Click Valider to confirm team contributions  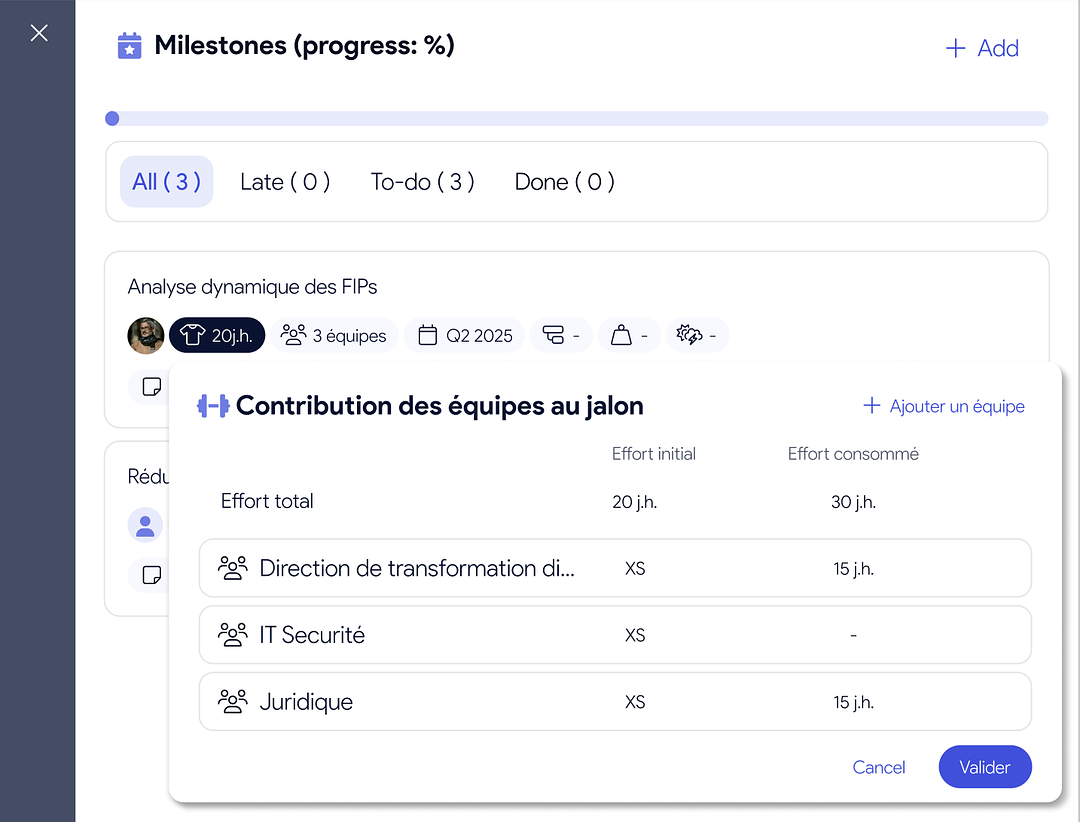point(985,767)
